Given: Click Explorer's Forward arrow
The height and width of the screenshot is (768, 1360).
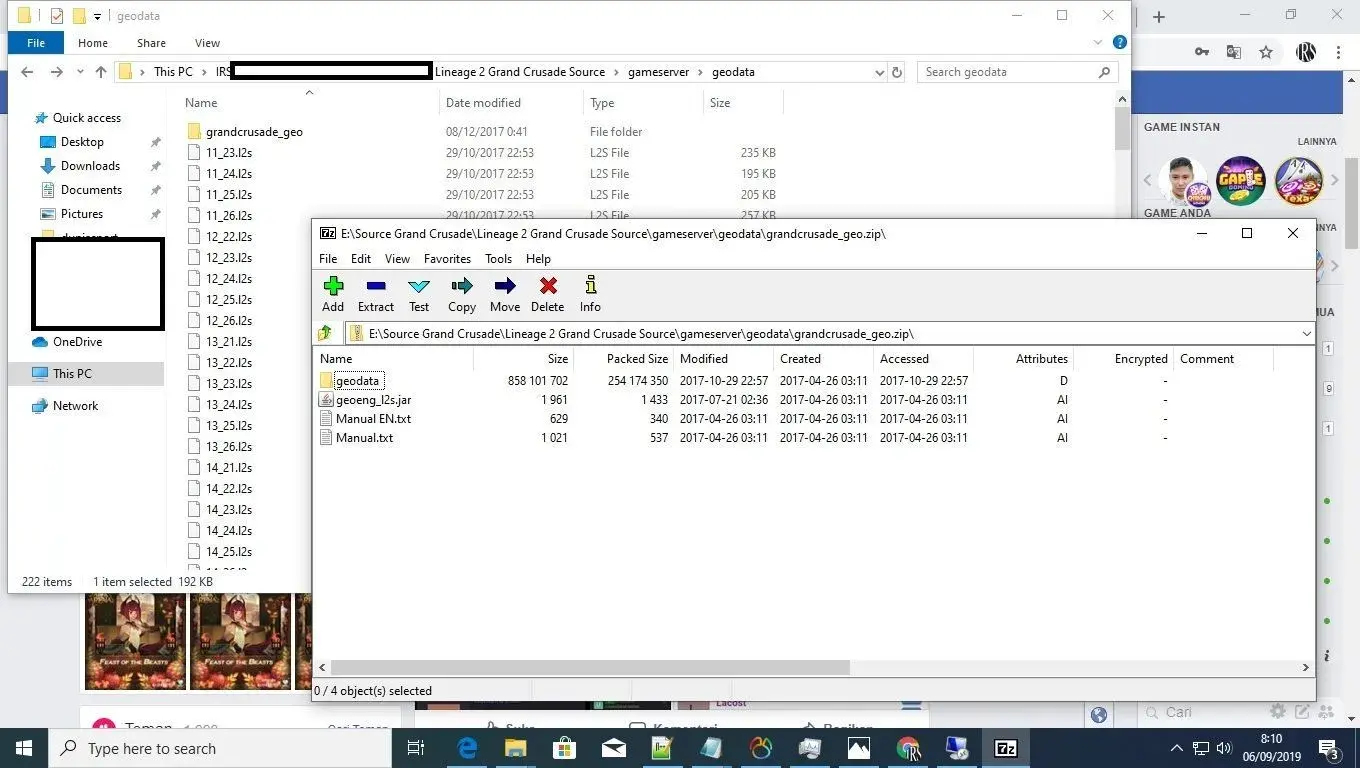Looking at the screenshot, I should (56, 72).
